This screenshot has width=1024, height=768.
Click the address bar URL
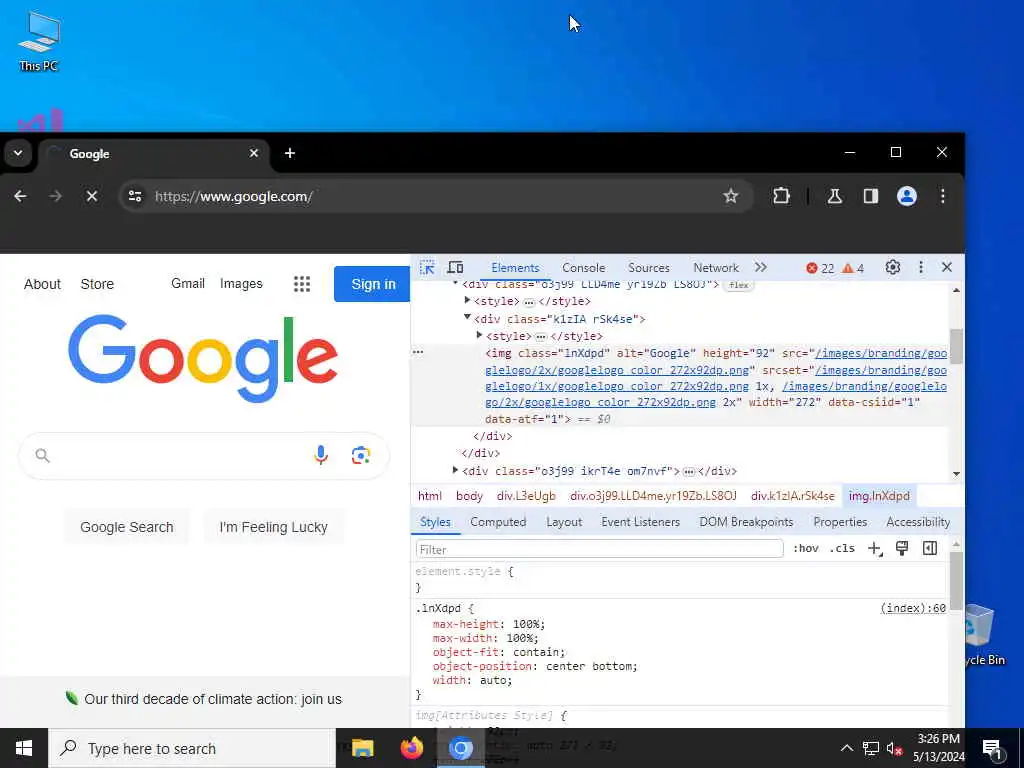coord(234,196)
